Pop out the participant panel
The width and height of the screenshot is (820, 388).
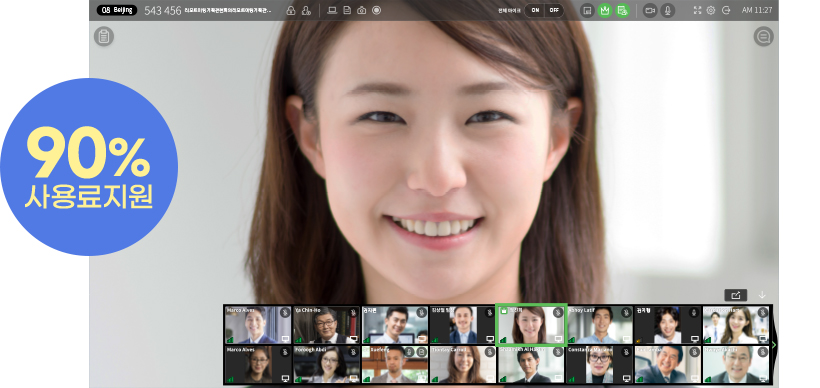(736, 295)
